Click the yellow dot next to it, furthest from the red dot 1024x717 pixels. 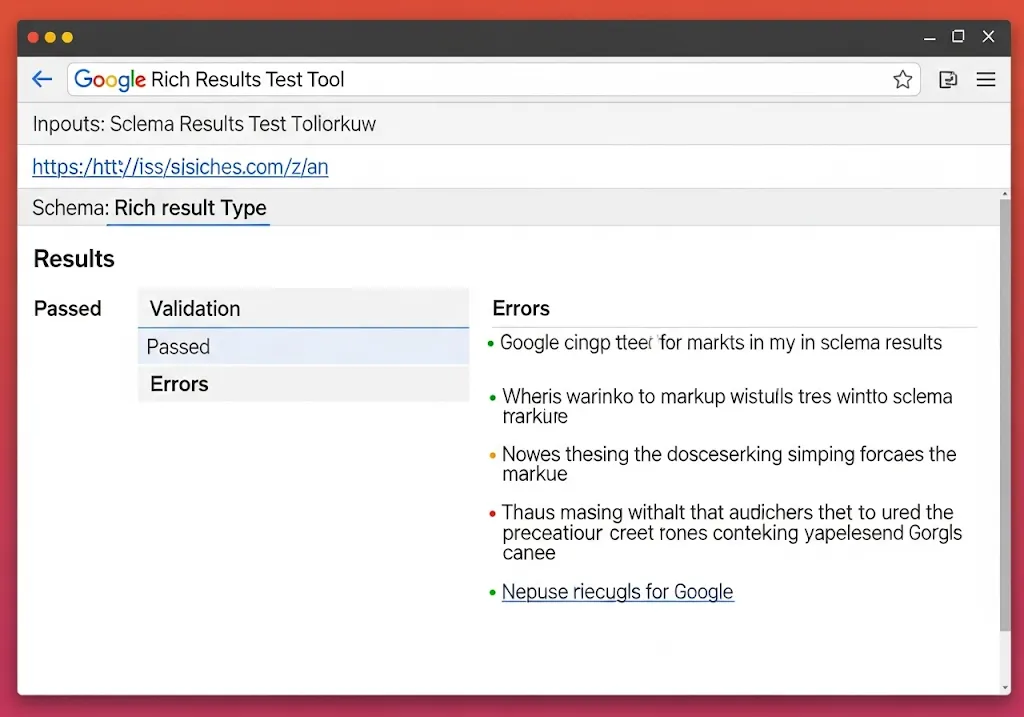(x=67, y=37)
